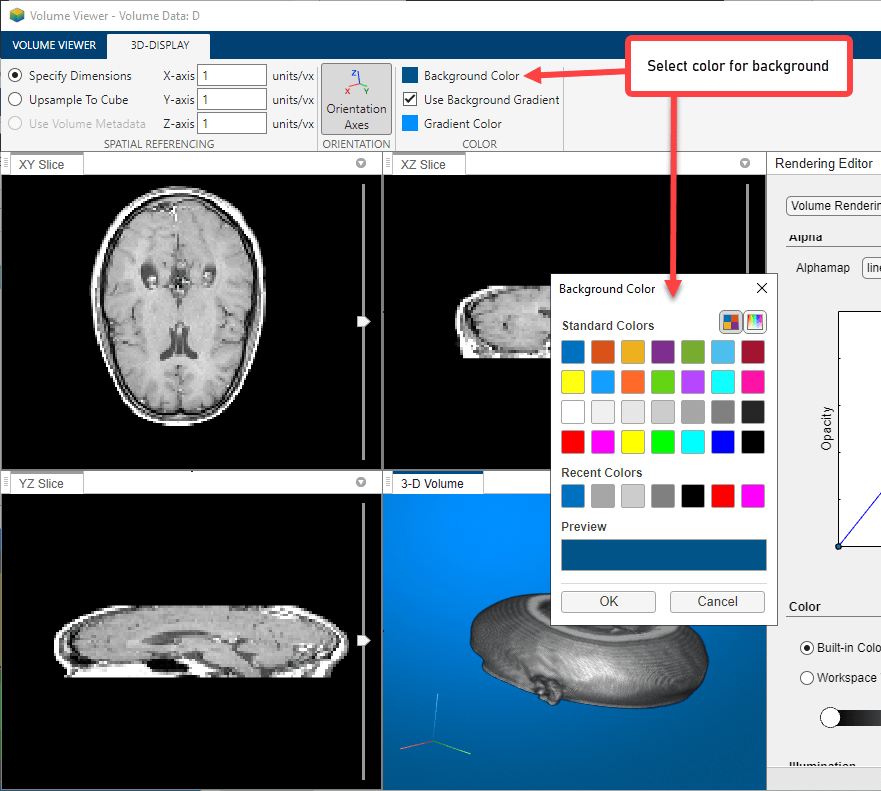Pick dark blue in first standard row
The width and height of the screenshot is (881, 791).
coord(573,352)
